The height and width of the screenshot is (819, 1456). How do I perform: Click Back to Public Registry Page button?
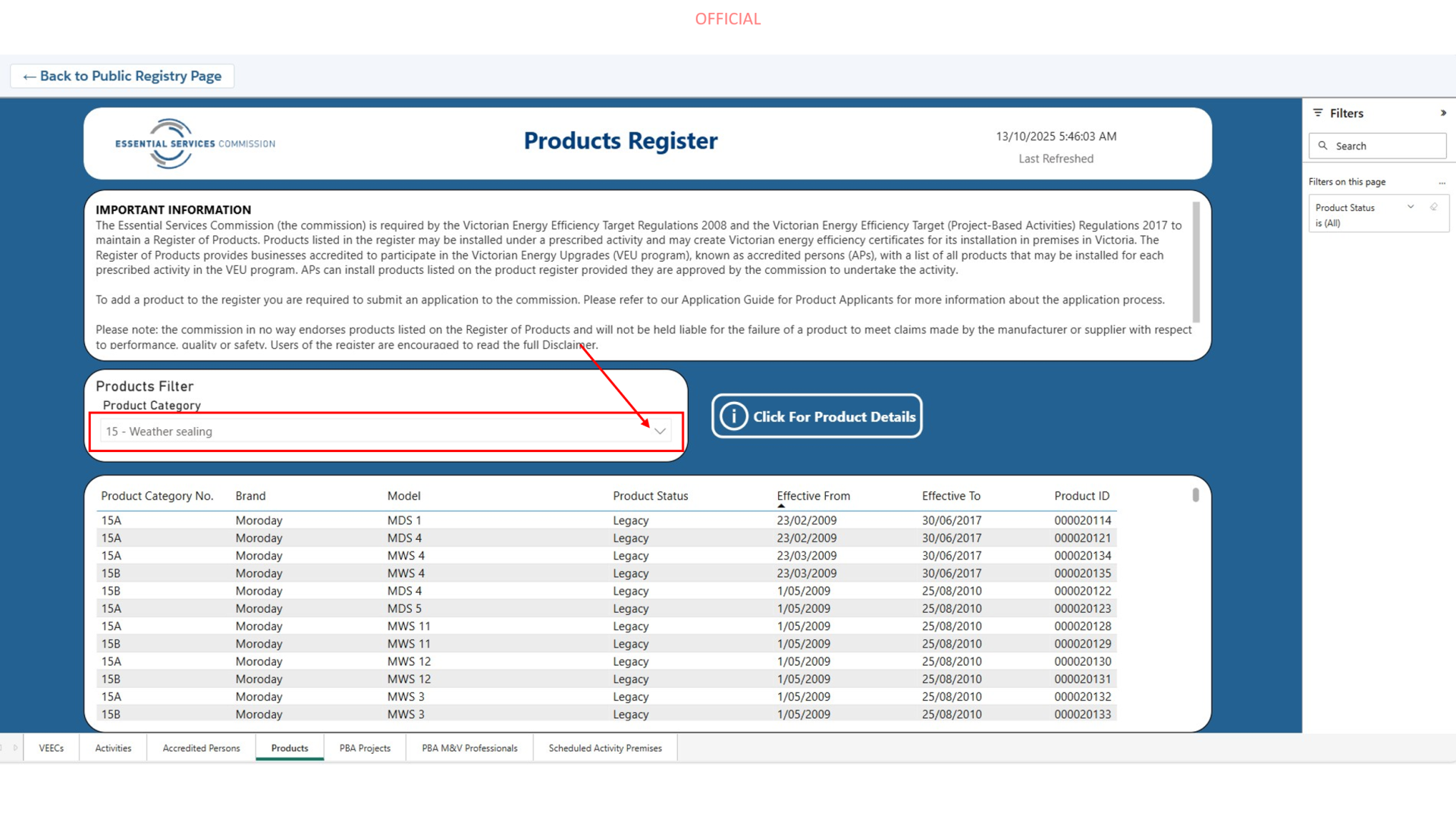(122, 76)
